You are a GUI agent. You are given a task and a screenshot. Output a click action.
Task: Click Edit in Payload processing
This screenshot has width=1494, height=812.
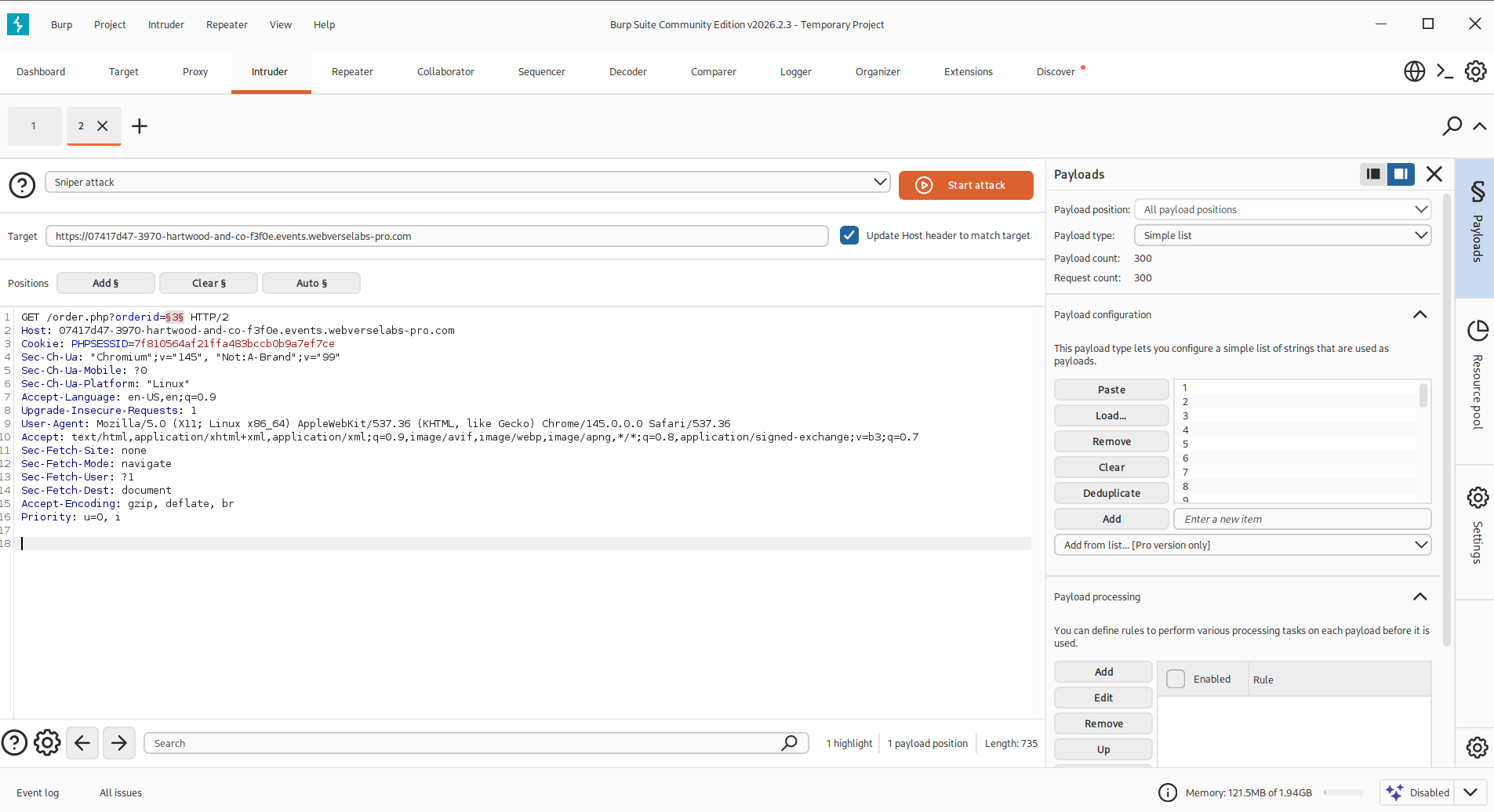1103,698
